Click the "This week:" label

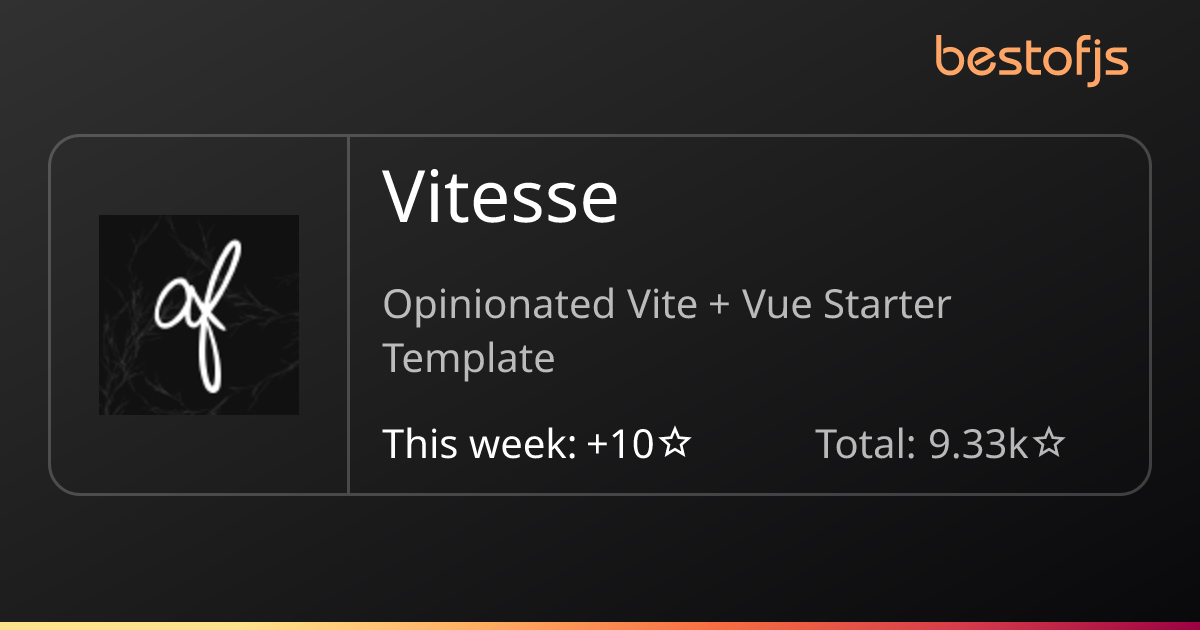point(479,443)
